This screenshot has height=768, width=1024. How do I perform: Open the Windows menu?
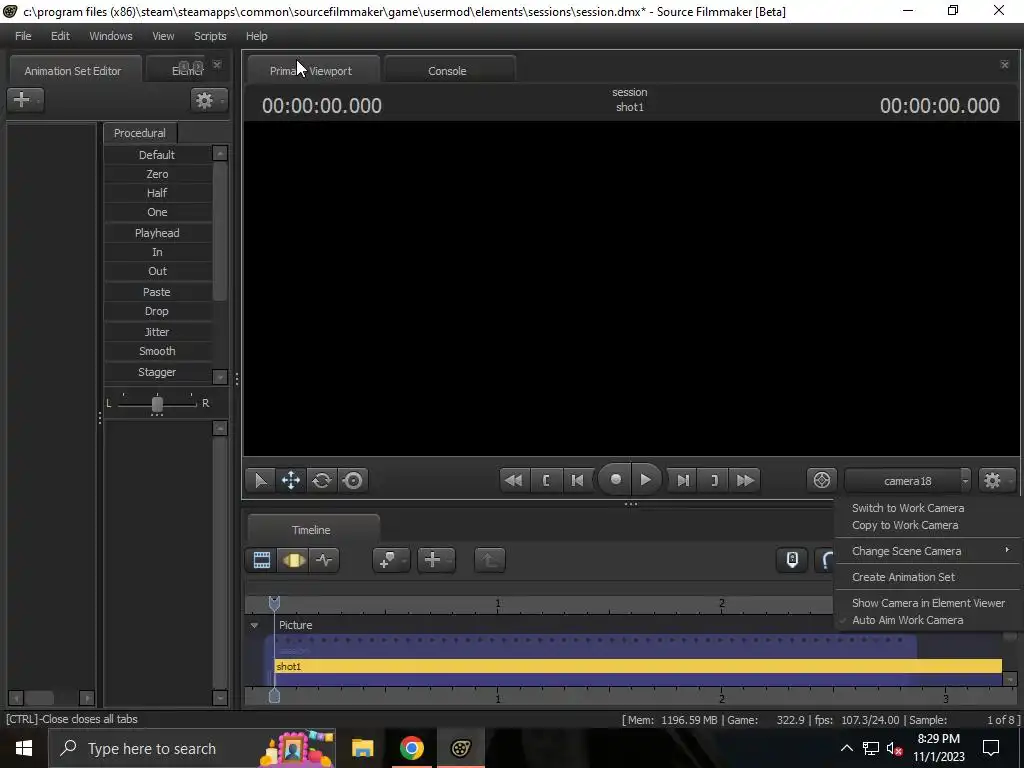pos(110,36)
